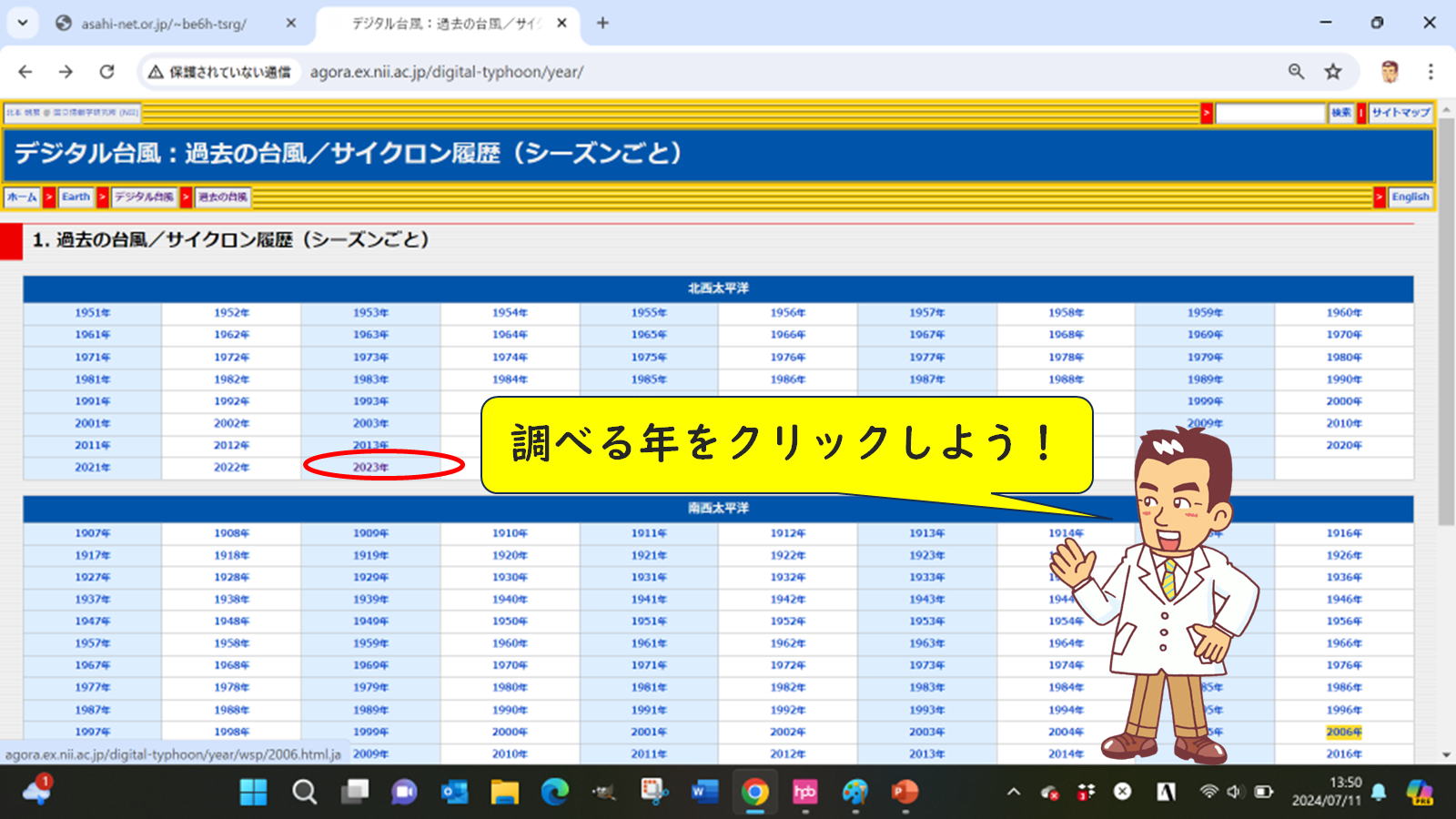The width and height of the screenshot is (1456, 819).
Task: Click the Chrome icon on the taskbar
Action: click(754, 793)
